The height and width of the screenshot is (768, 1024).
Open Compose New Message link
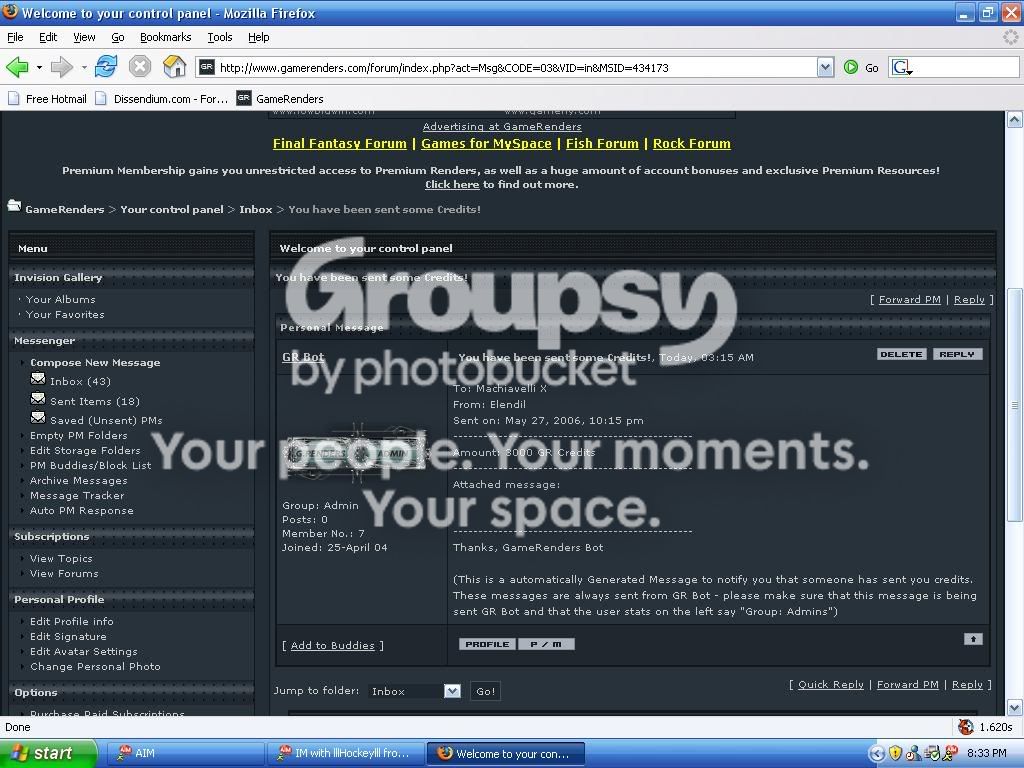95,362
